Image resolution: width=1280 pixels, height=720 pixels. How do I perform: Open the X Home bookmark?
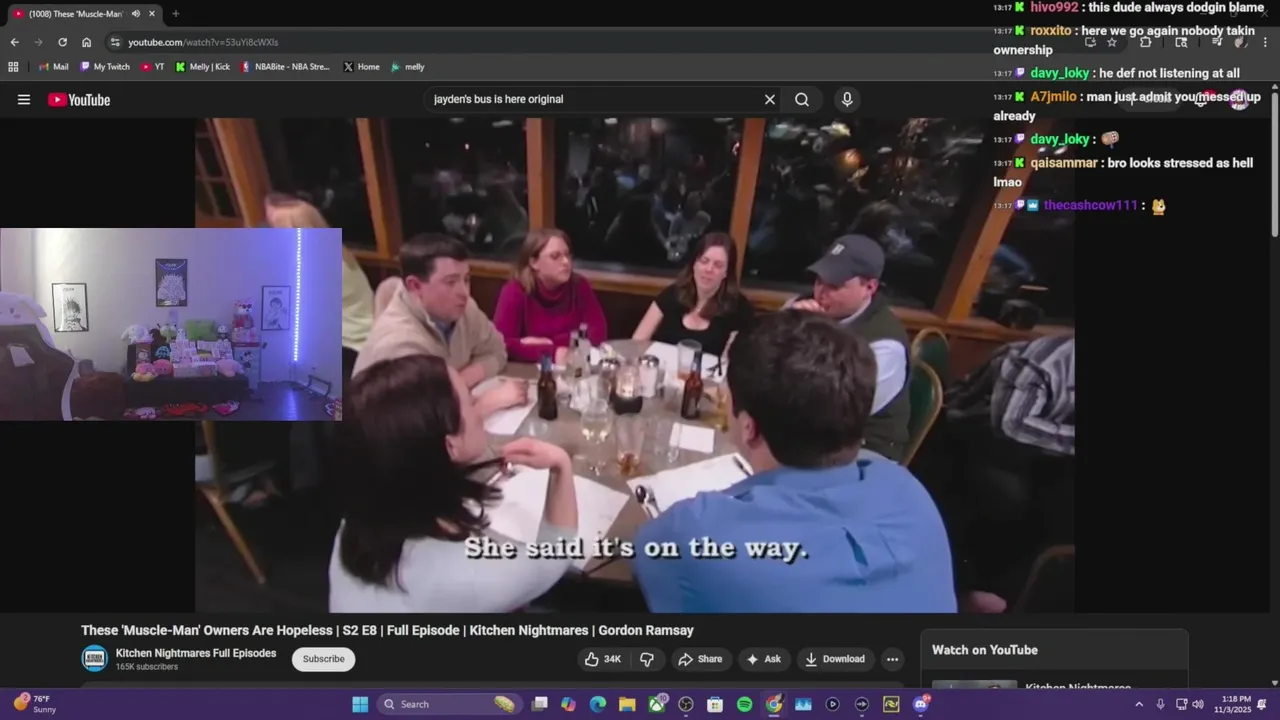pos(361,67)
